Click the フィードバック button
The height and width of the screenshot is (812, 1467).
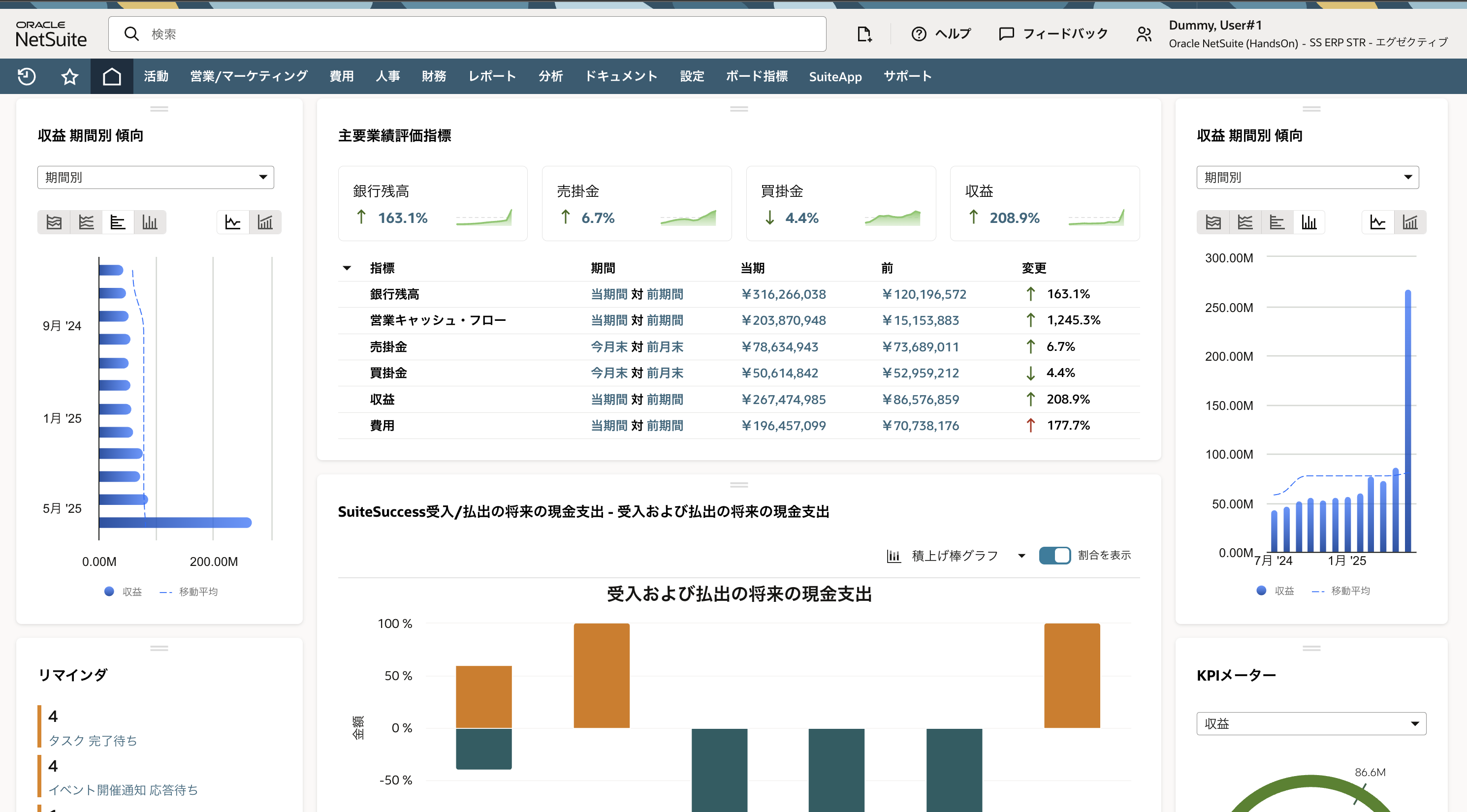[x=1053, y=33]
